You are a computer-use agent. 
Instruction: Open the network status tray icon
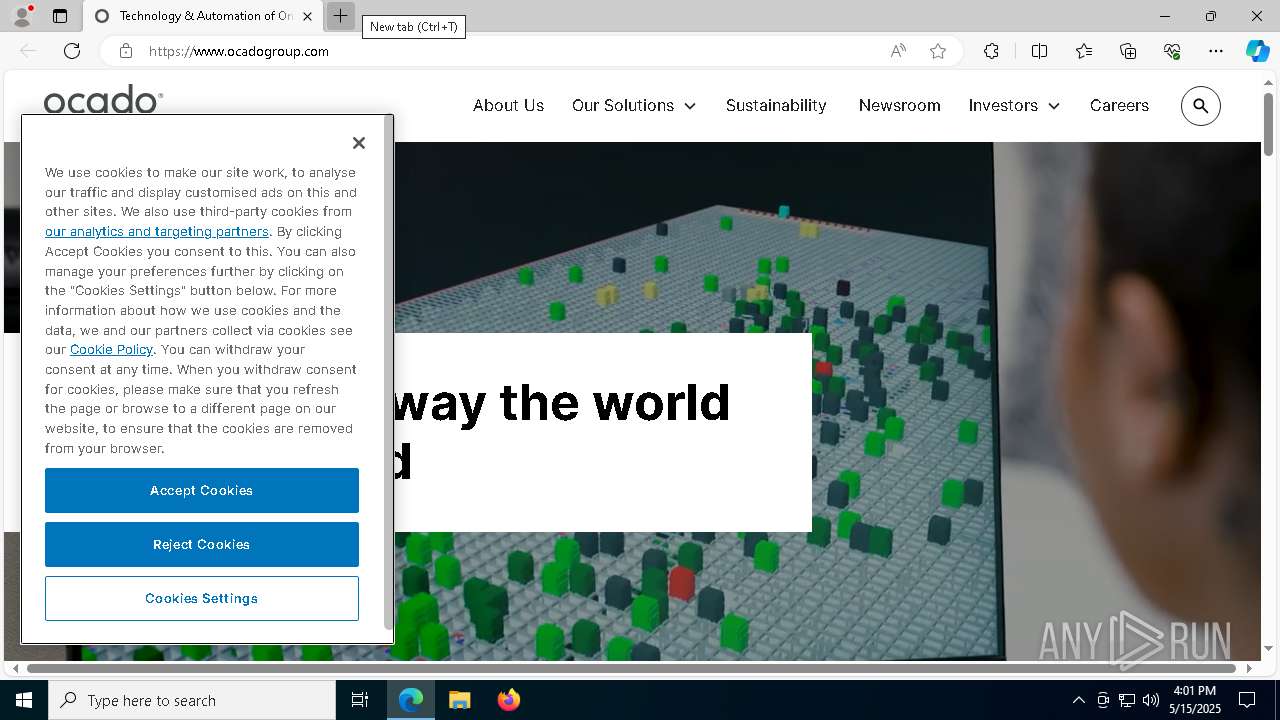tap(1126, 700)
